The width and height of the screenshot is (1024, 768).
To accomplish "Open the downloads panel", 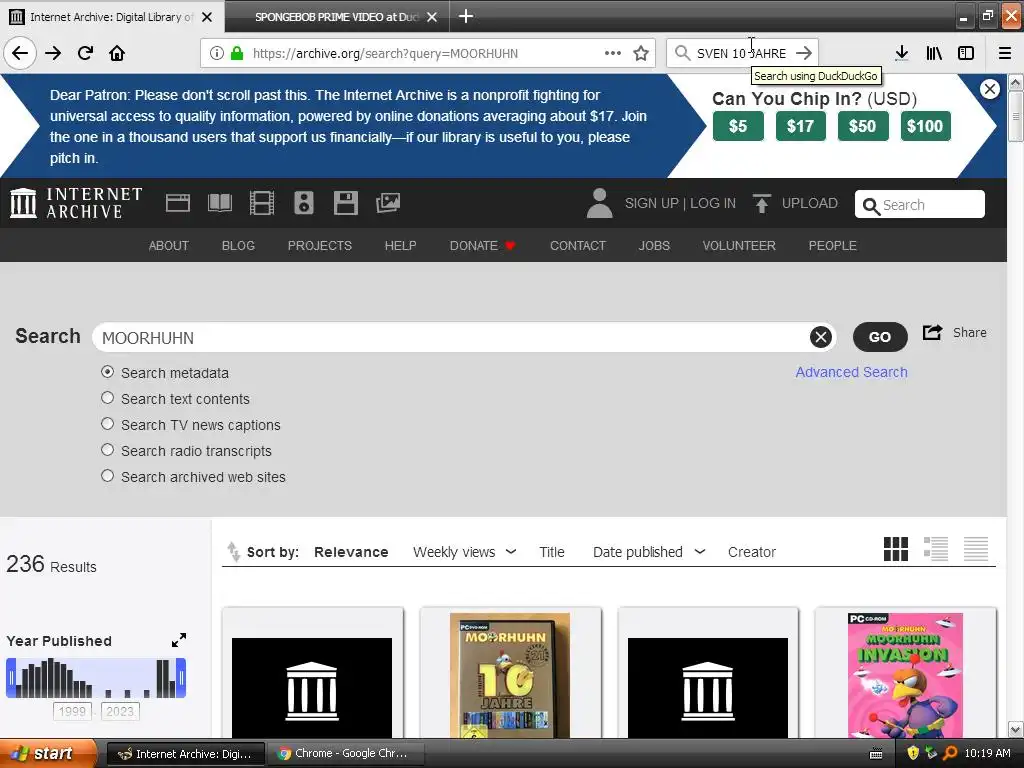I will pyautogui.click(x=901, y=53).
